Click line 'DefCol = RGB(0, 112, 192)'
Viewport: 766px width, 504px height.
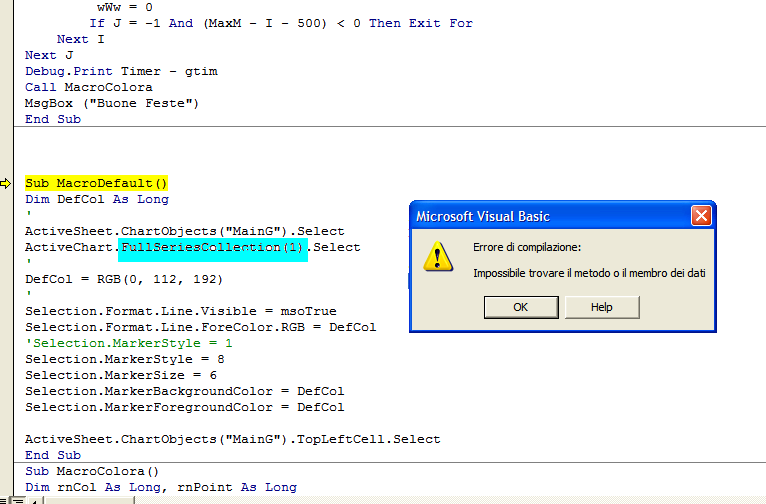point(124,279)
